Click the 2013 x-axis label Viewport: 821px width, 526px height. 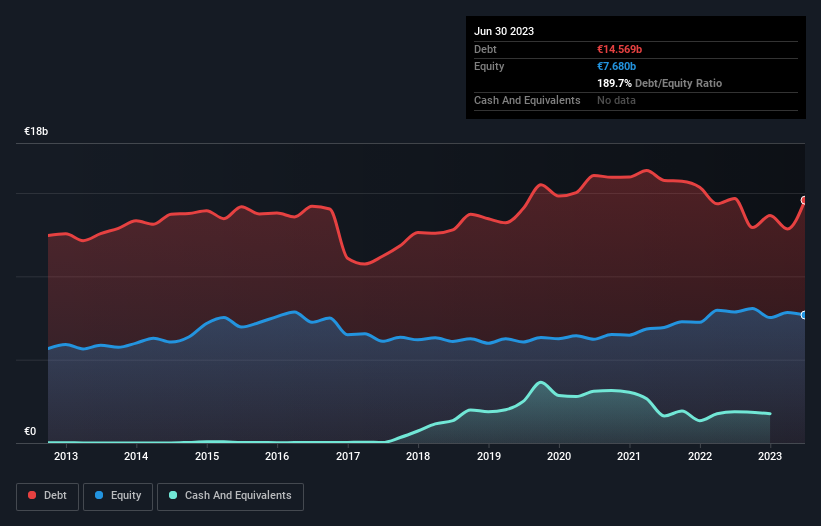[x=66, y=456]
